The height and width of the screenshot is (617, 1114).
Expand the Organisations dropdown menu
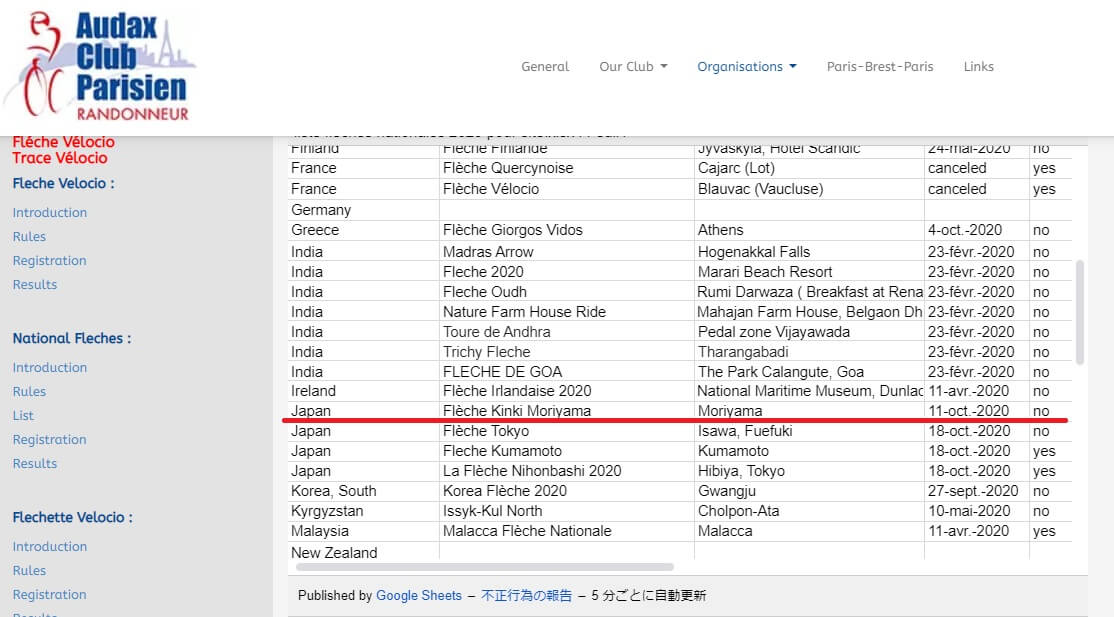(747, 66)
